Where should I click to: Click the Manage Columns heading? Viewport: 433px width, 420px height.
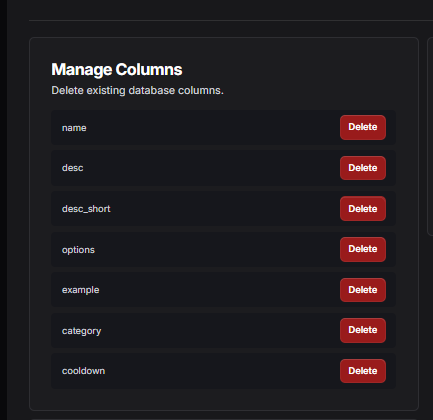[117, 70]
